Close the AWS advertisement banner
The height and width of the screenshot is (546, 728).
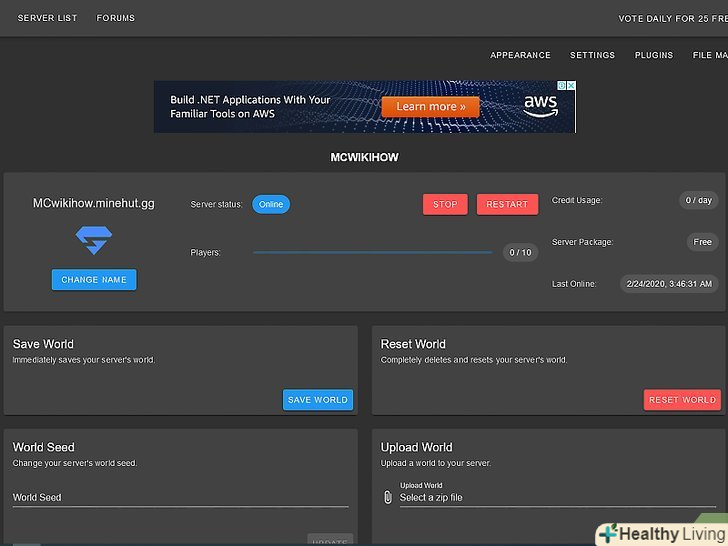[571, 86]
